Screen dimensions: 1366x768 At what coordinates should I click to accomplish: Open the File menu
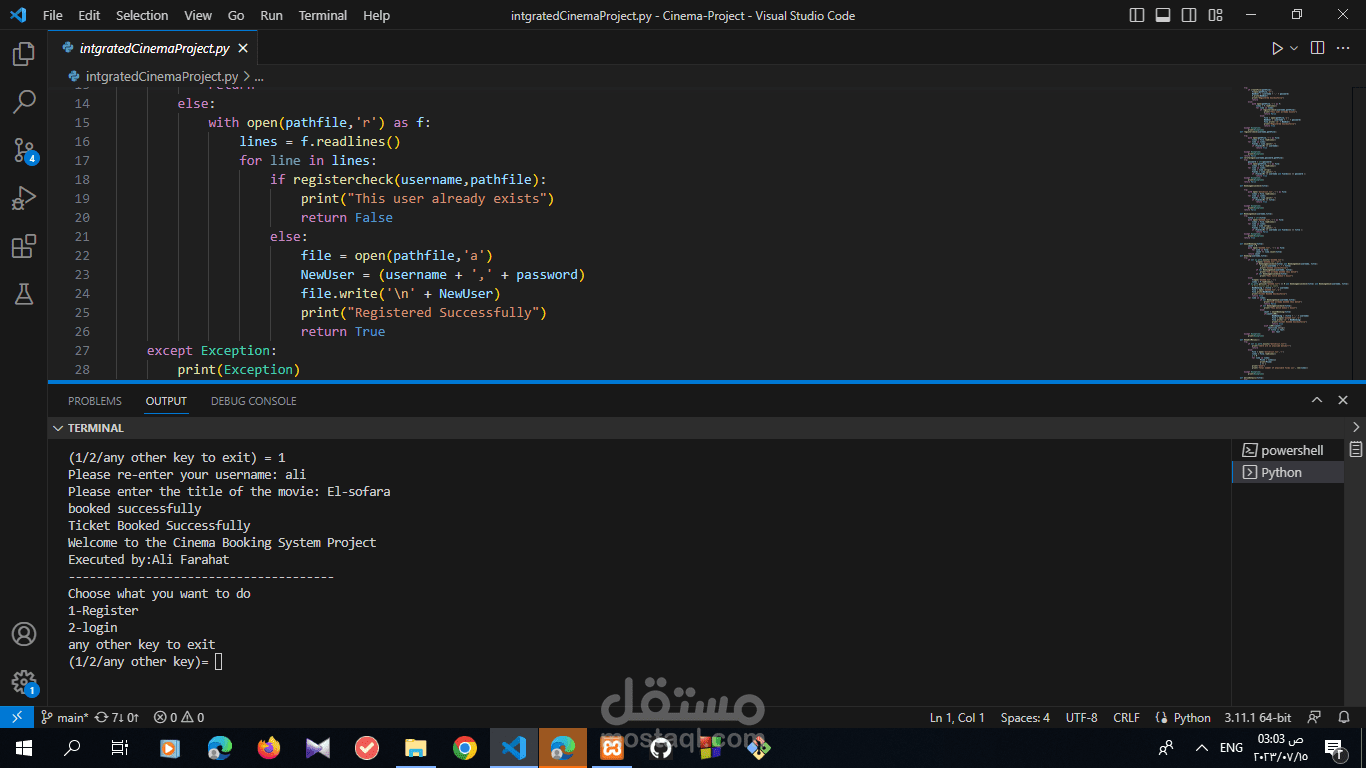coord(53,15)
